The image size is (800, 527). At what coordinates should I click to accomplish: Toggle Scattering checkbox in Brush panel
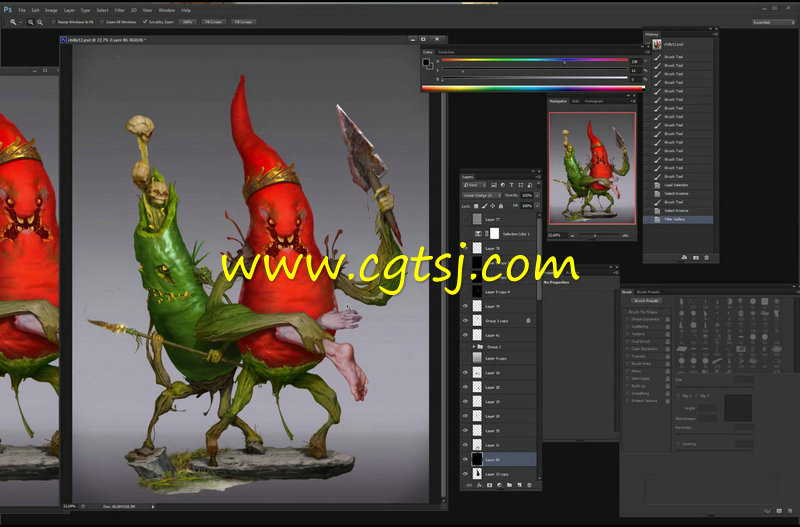pyautogui.click(x=628, y=327)
